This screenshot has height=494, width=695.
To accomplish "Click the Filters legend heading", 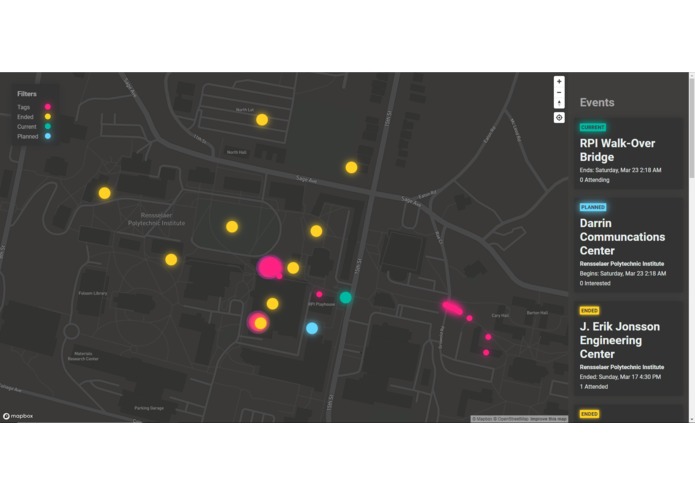I will [x=27, y=94].
